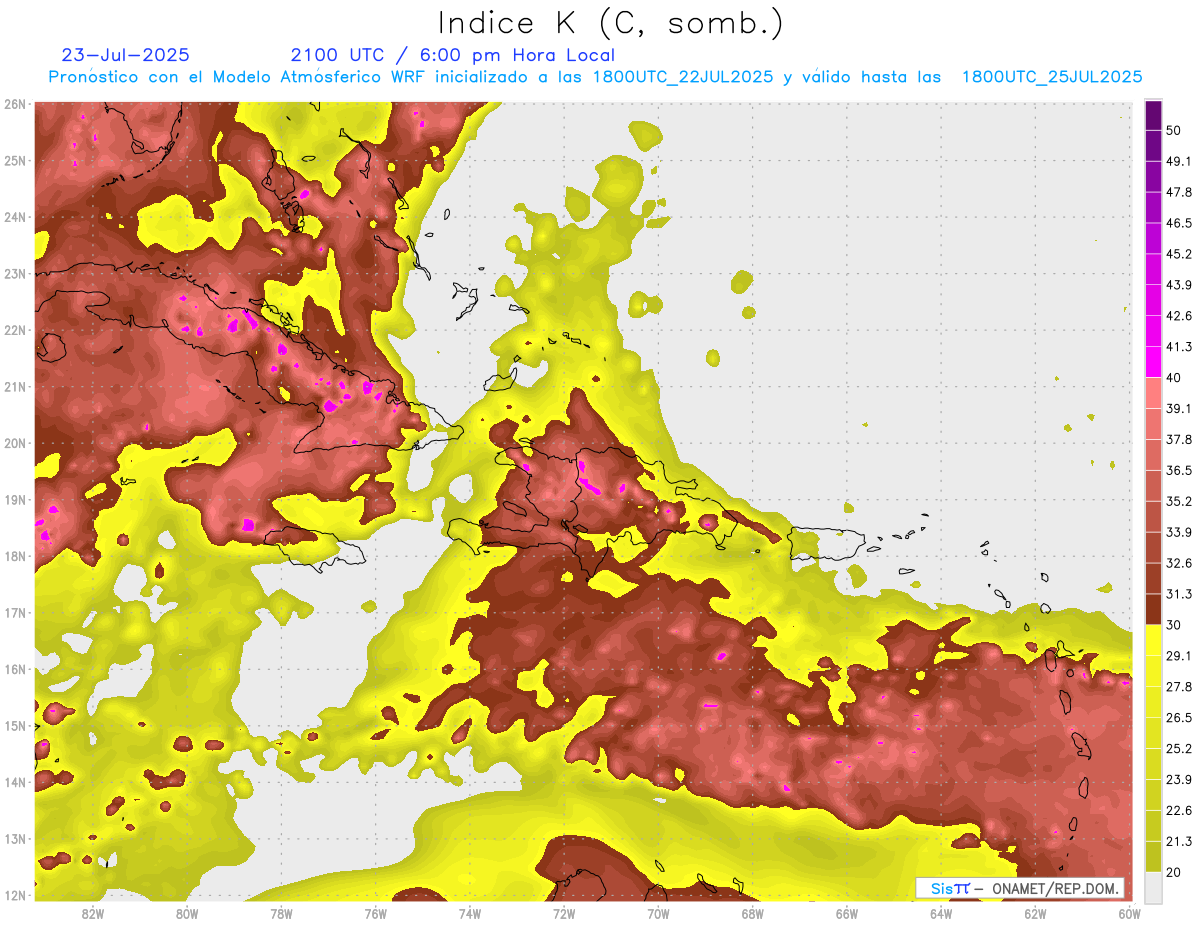Image resolution: width=1200 pixels, height=927 pixels.
Task: Click the 'Indice K (C, somb.)' title
Action: tap(610, 23)
